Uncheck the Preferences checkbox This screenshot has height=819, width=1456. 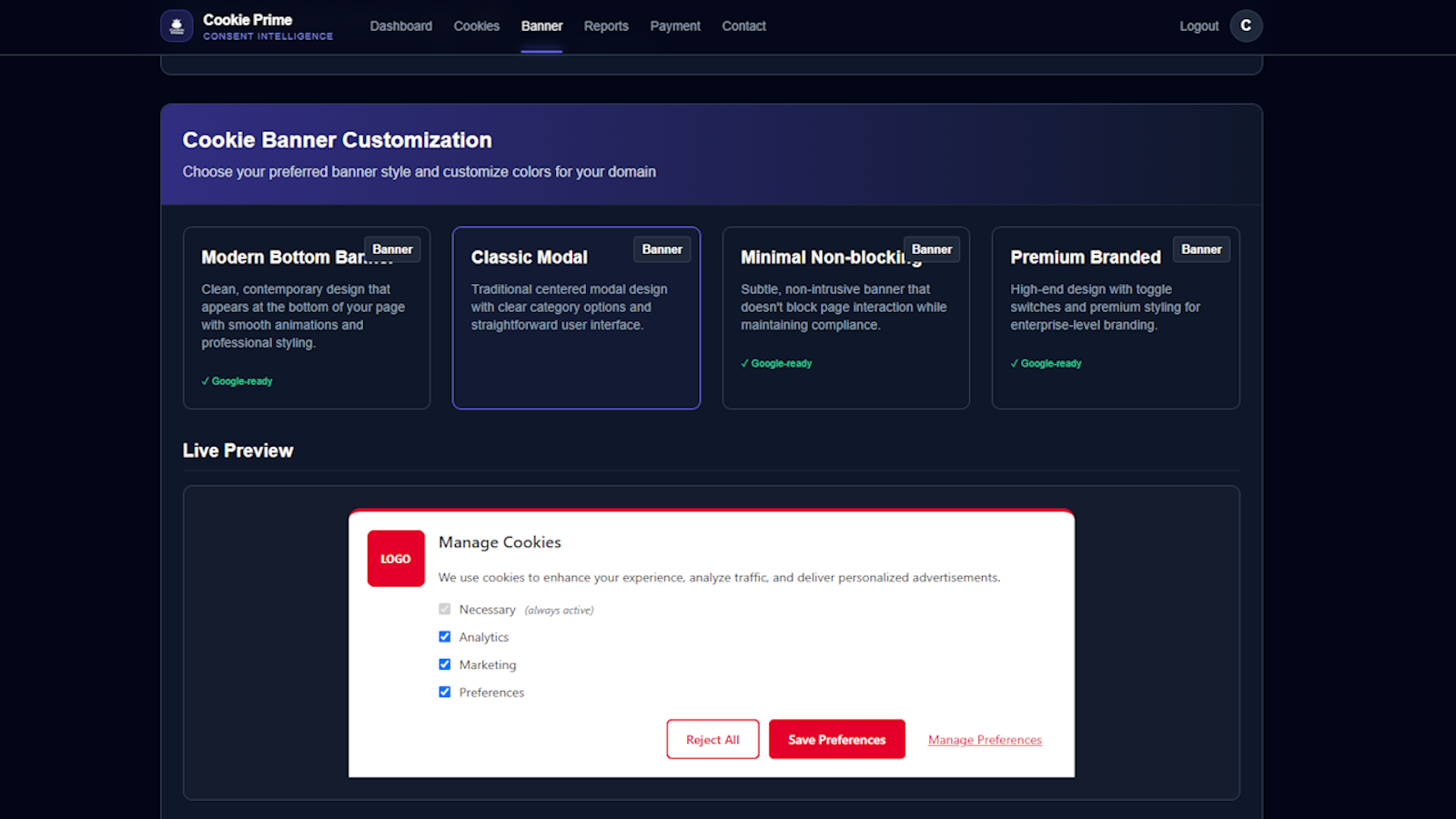click(x=445, y=692)
